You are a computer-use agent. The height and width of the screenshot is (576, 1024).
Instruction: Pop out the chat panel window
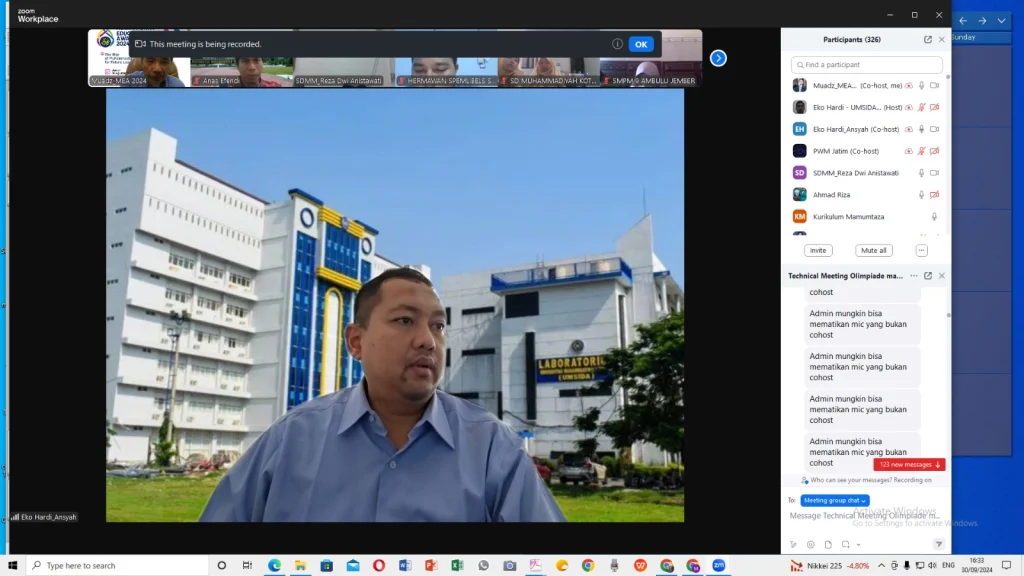(928, 276)
